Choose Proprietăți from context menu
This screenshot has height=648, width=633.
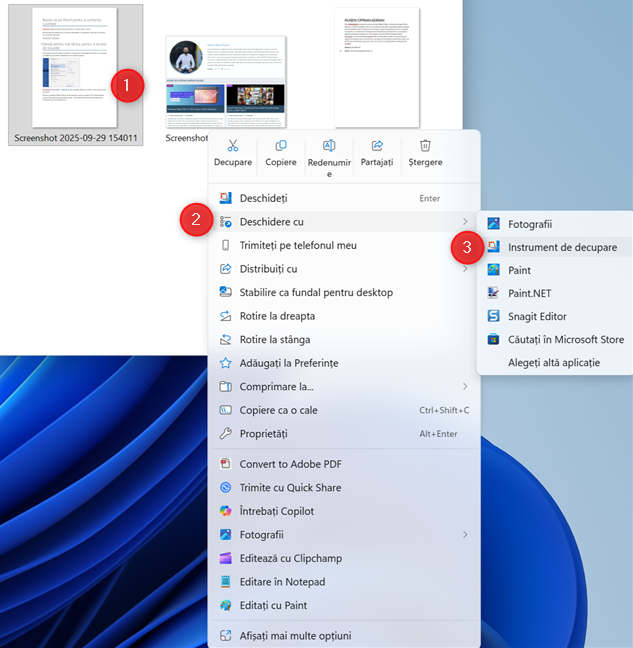263,433
